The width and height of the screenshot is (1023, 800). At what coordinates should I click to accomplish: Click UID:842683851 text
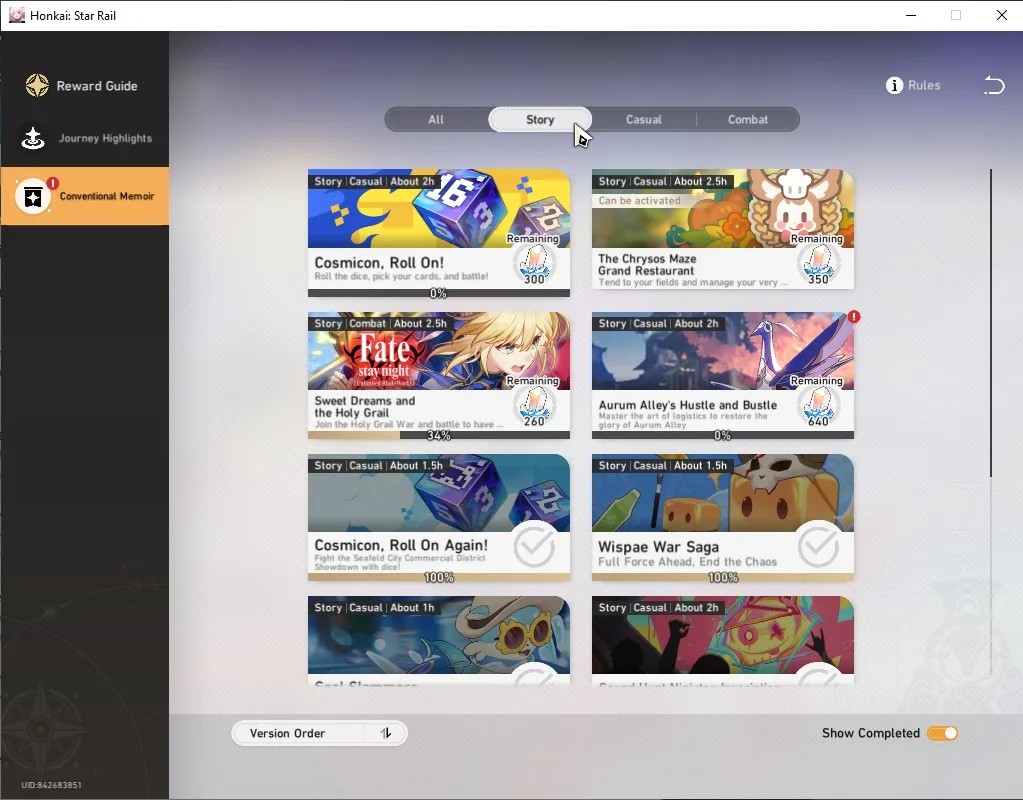click(x=52, y=785)
